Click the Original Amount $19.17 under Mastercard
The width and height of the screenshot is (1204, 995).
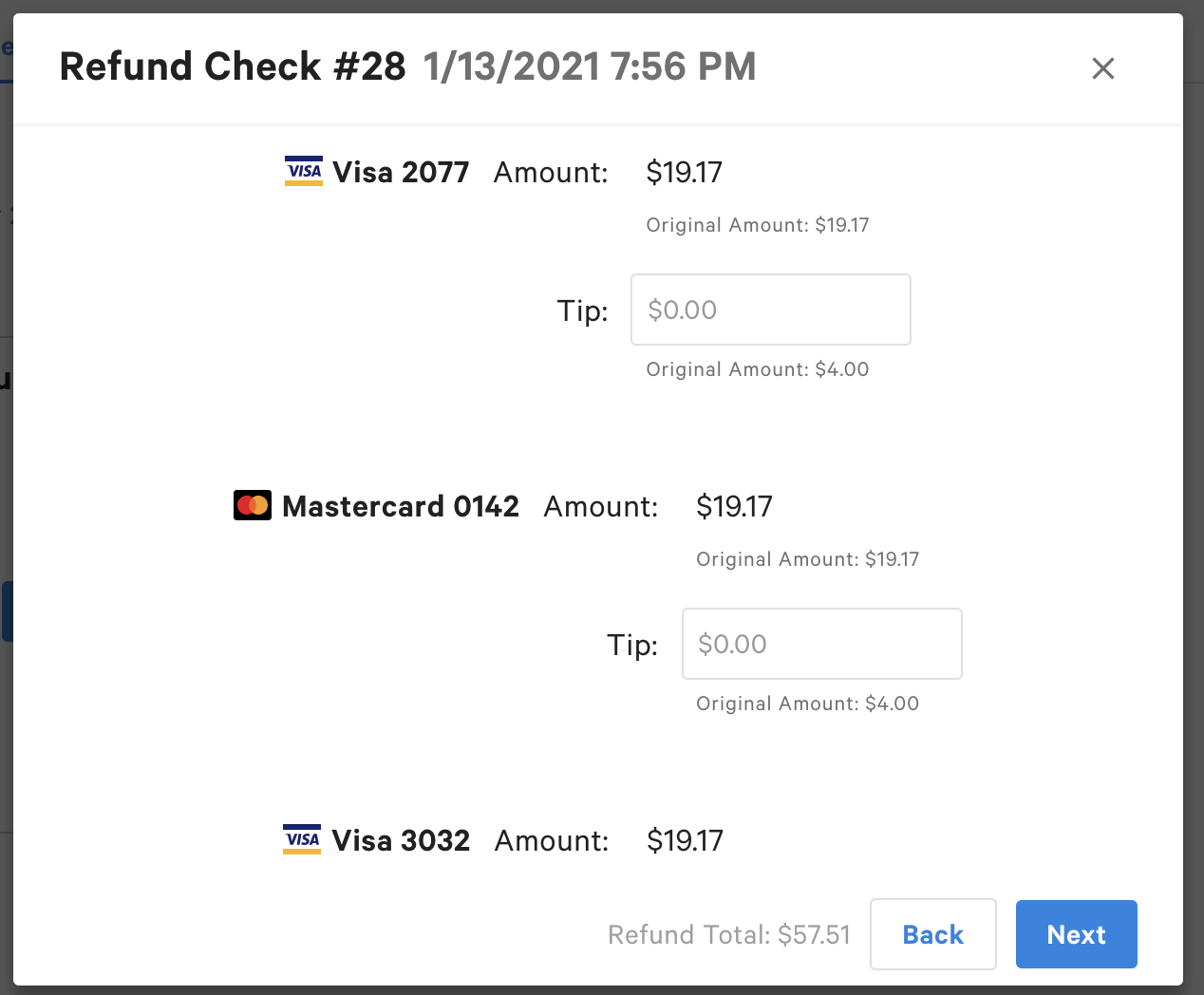click(x=807, y=559)
